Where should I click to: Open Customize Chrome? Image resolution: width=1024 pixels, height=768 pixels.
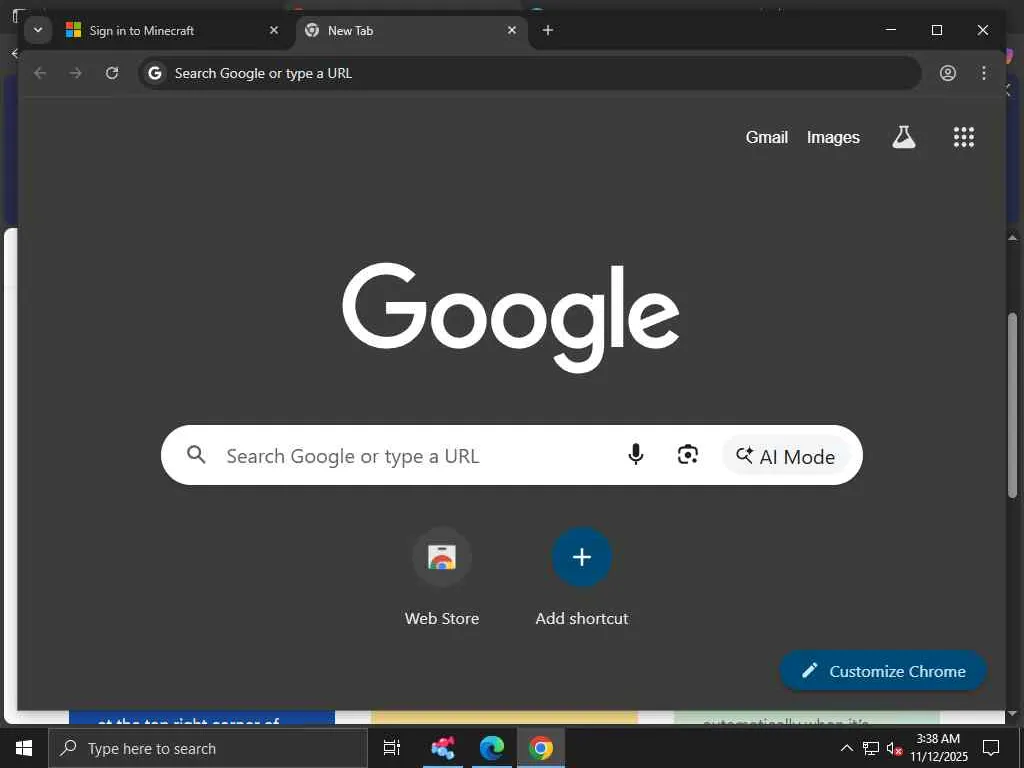[x=883, y=671]
